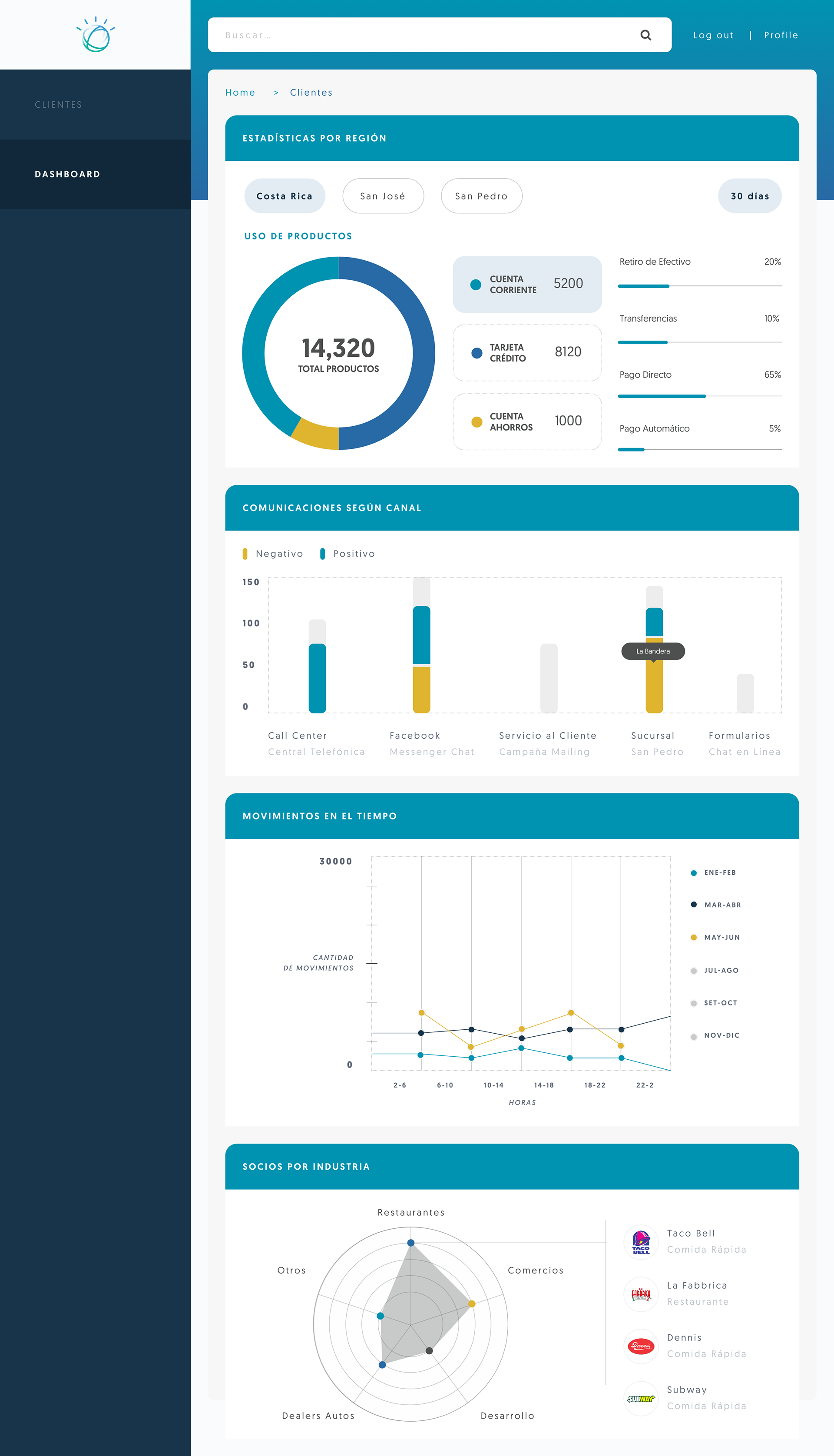Switch to the San José region tab

pyautogui.click(x=383, y=196)
